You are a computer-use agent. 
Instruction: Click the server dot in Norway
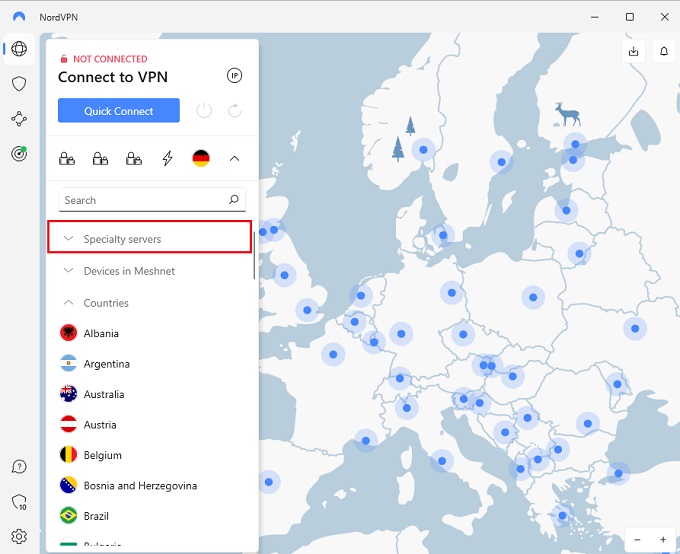(x=423, y=150)
